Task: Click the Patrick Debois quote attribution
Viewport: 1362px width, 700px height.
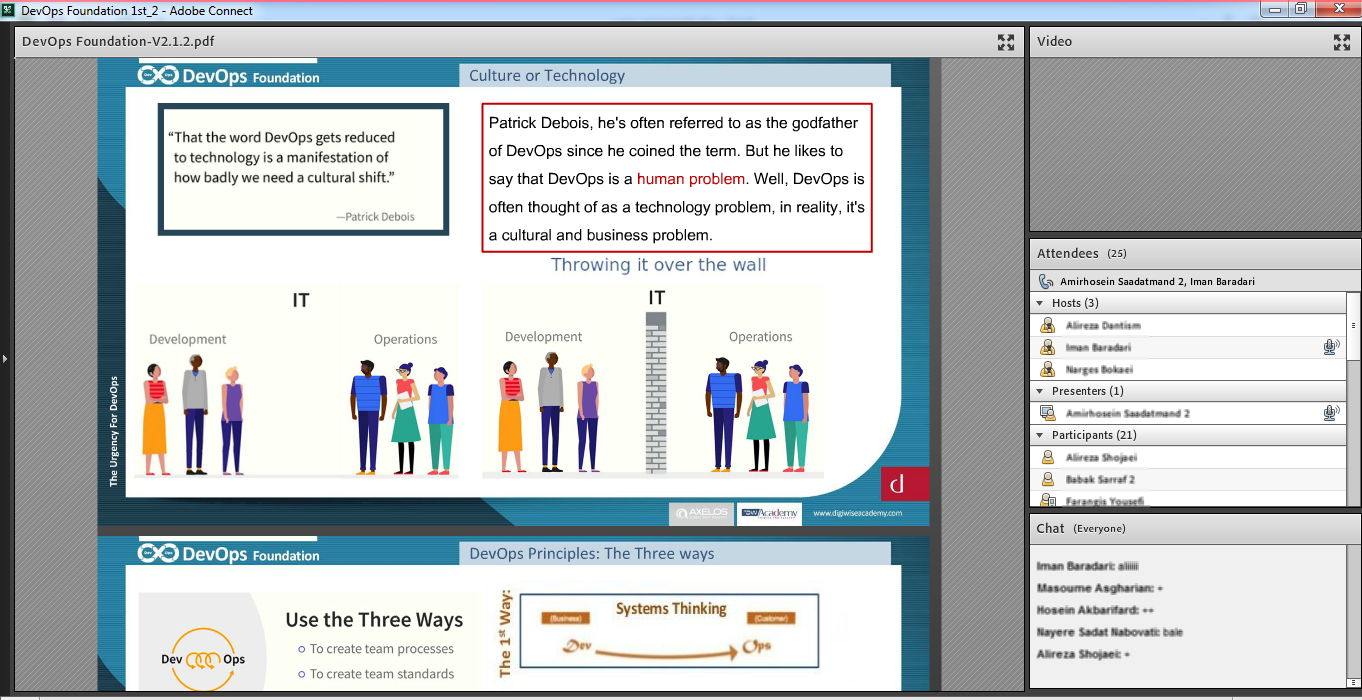Action: point(375,216)
